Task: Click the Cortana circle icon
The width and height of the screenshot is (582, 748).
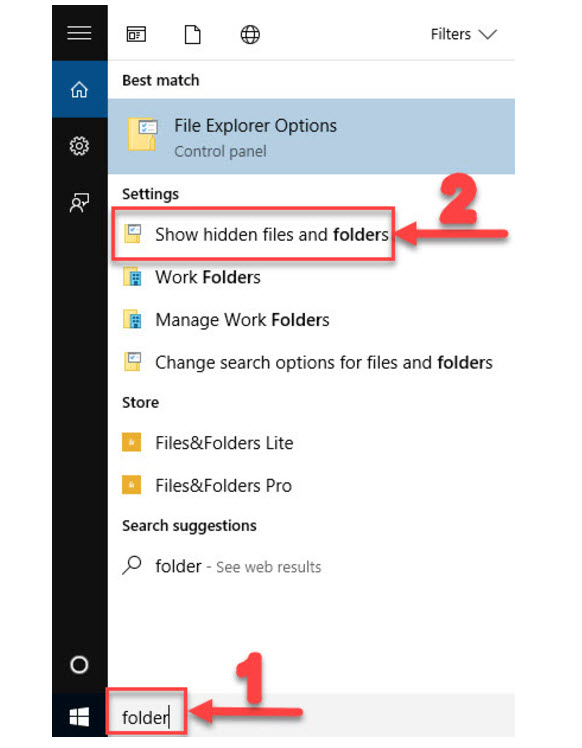Action: [x=79, y=665]
